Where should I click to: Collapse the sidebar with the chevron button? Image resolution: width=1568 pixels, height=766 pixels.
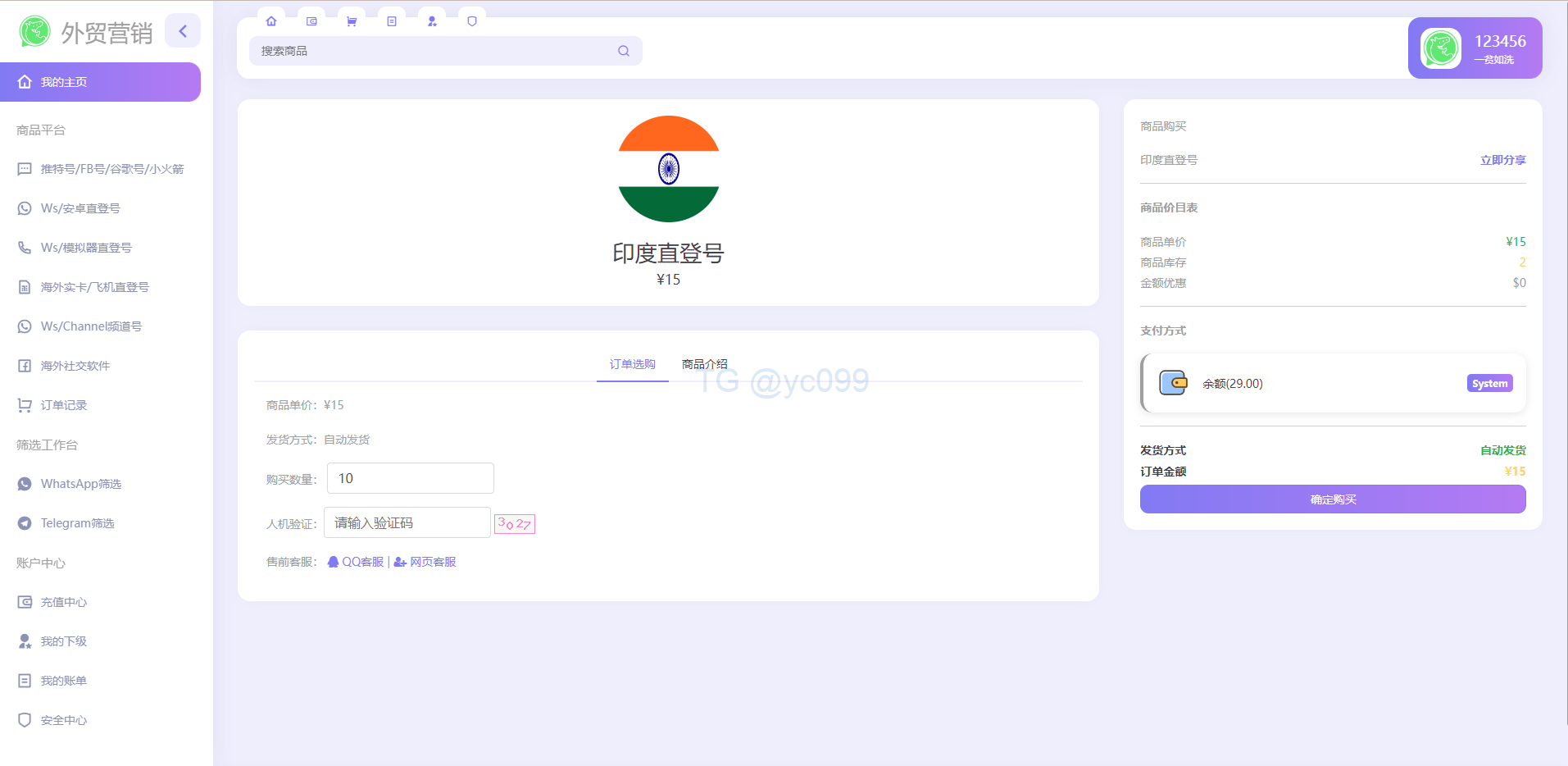pos(183,31)
